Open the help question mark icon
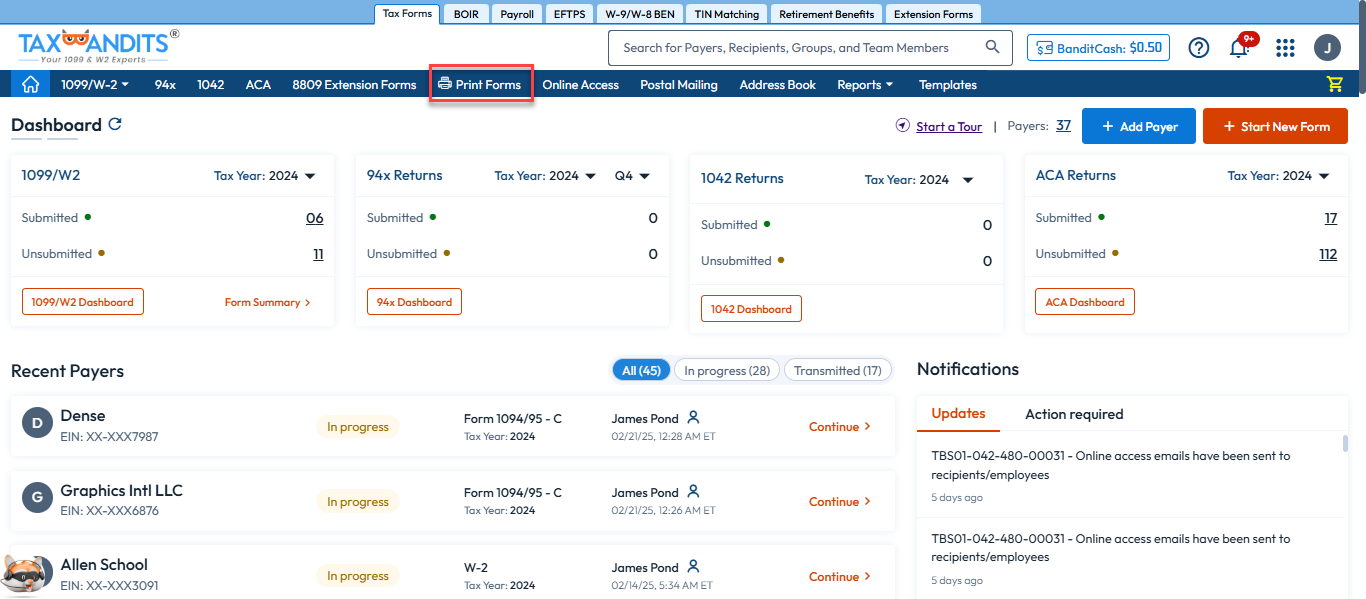The width and height of the screenshot is (1366, 599). (1199, 47)
